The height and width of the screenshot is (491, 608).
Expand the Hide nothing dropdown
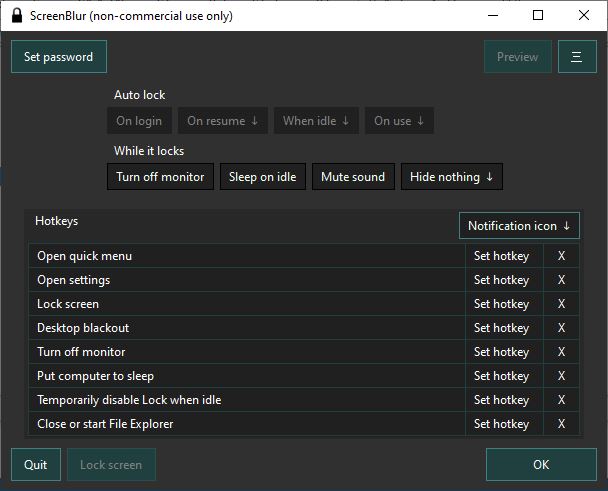tap(452, 177)
